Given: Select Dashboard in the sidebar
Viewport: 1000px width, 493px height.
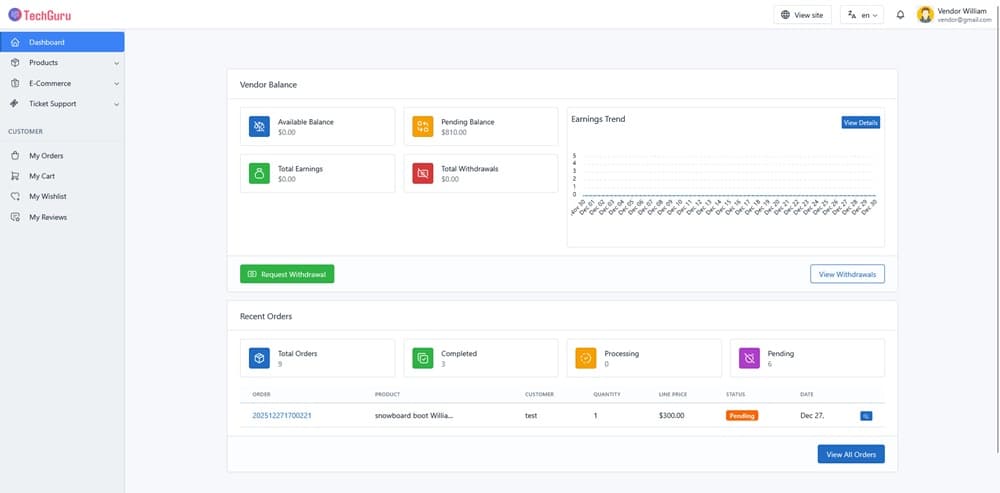Looking at the screenshot, I should click(x=62, y=42).
